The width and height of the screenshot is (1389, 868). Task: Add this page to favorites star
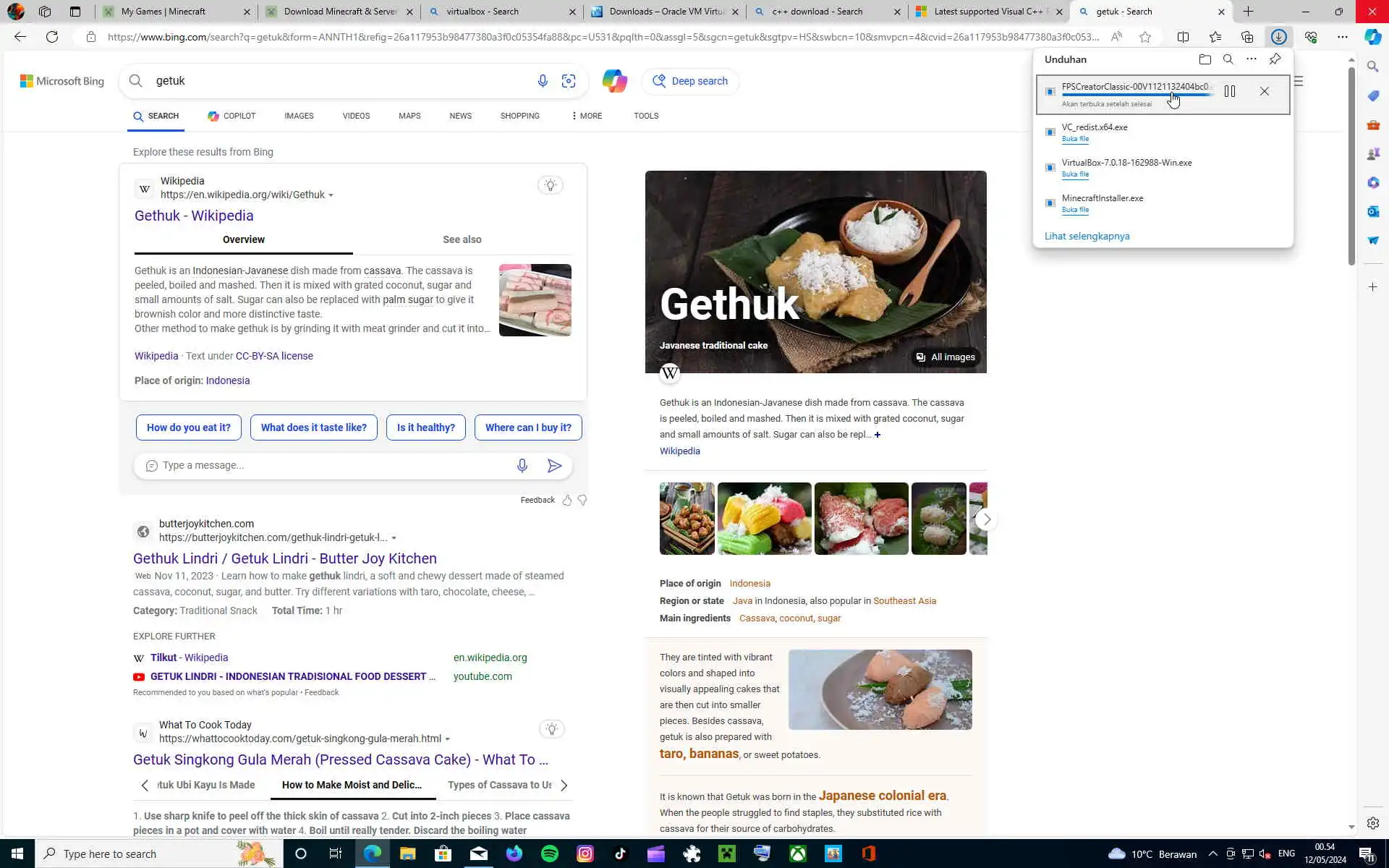(x=1144, y=37)
